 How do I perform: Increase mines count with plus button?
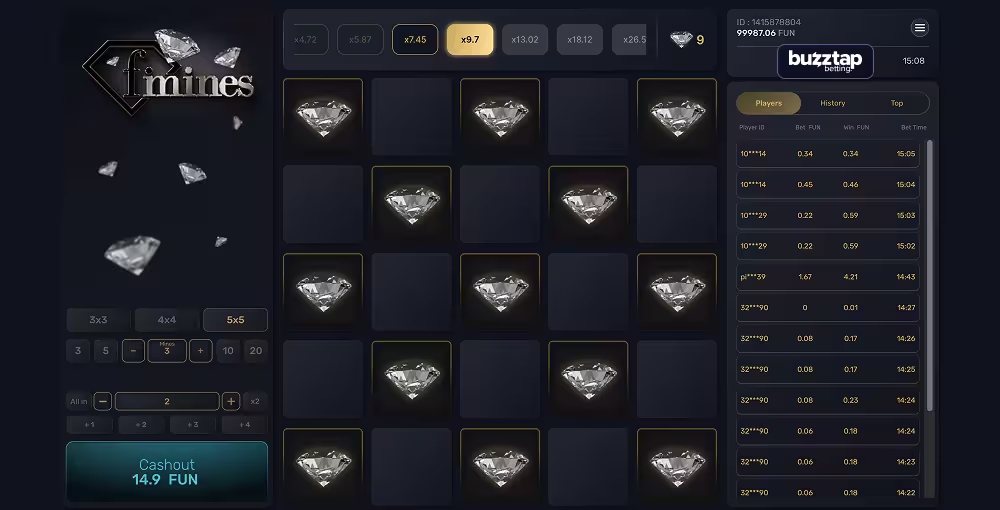(x=200, y=351)
